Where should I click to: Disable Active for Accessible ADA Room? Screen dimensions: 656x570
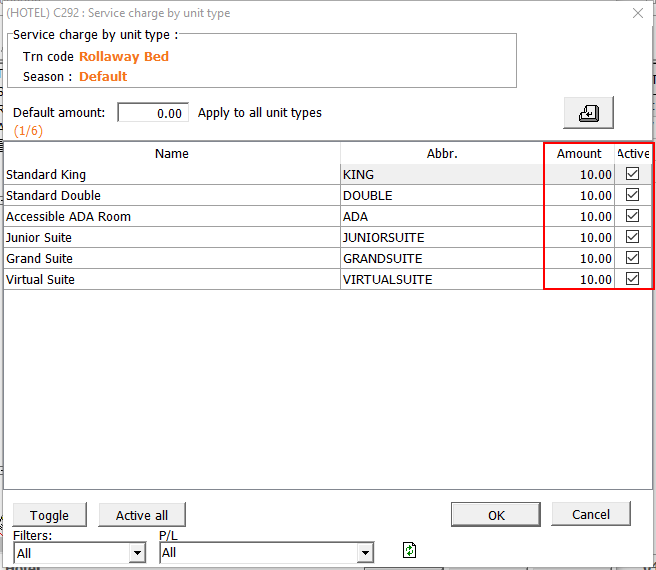(x=632, y=216)
